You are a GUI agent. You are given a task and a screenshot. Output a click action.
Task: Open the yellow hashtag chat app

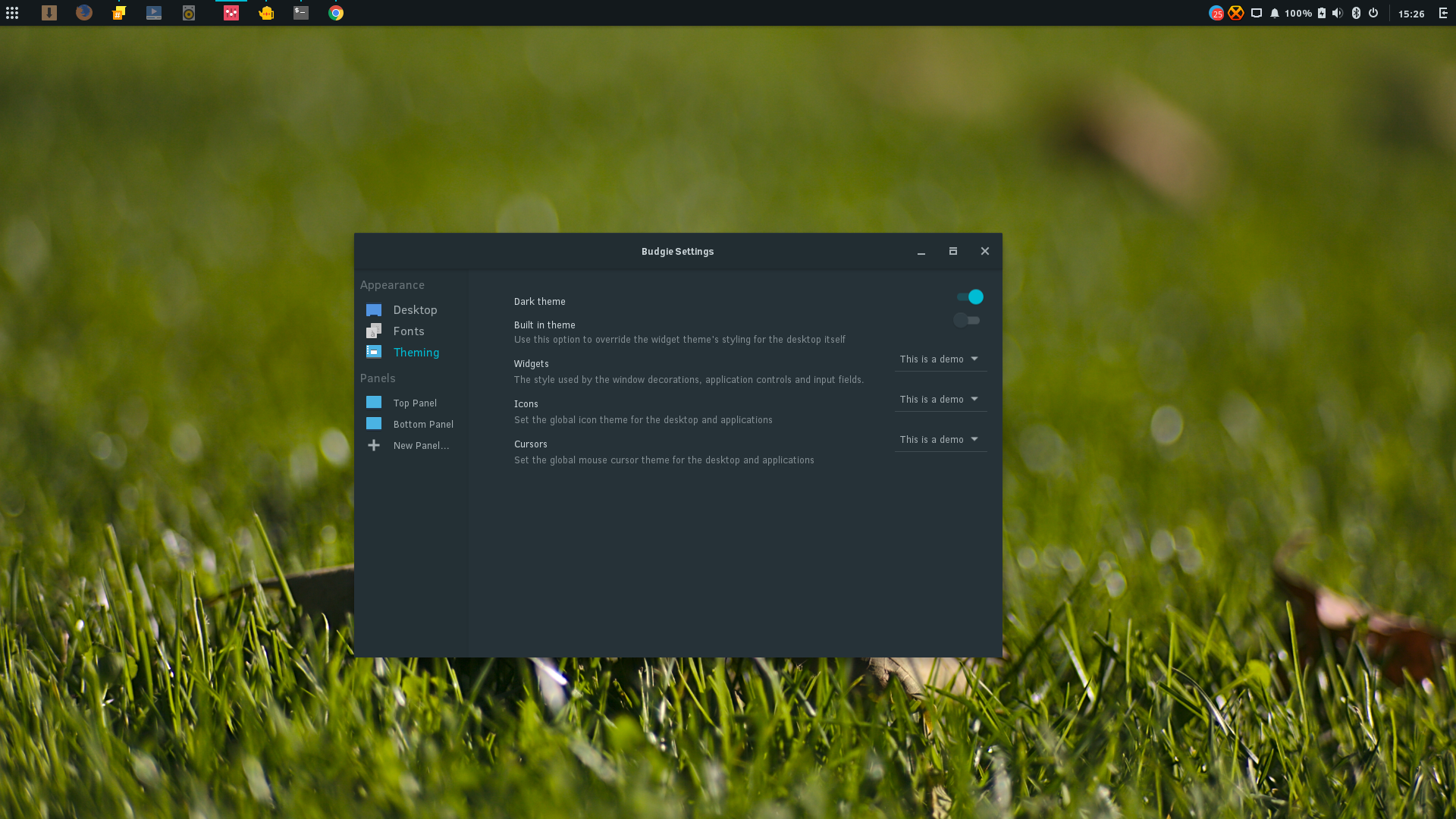click(119, 13)
